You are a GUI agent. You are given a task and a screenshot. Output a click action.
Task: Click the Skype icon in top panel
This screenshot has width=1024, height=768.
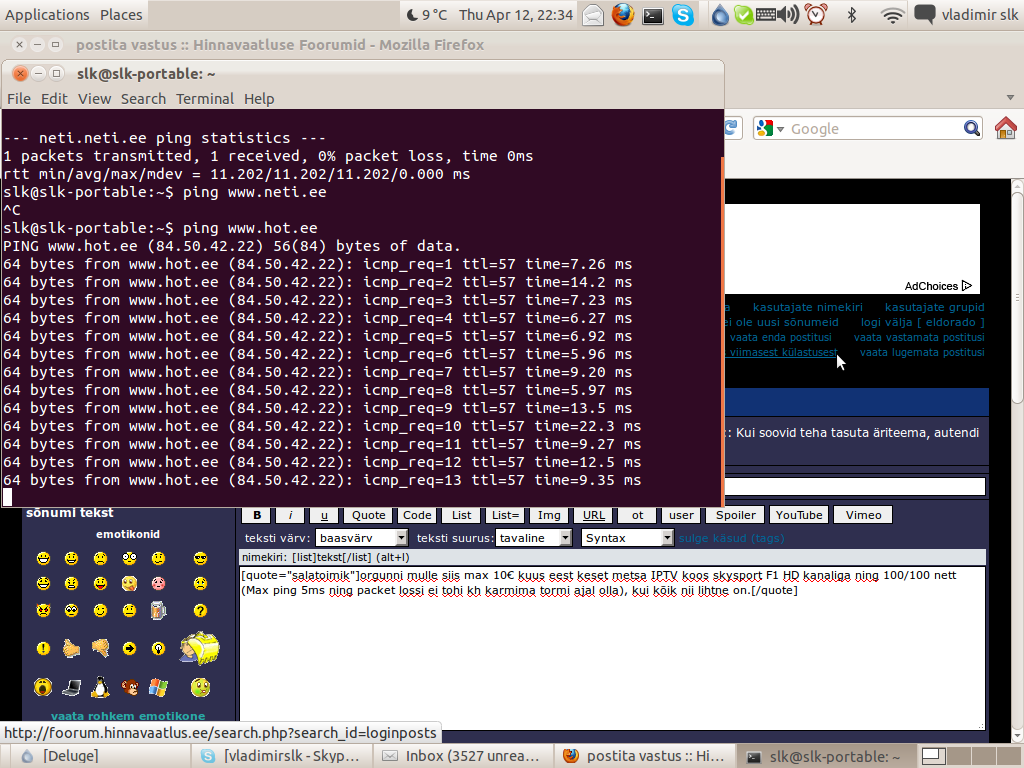(682, 14)
